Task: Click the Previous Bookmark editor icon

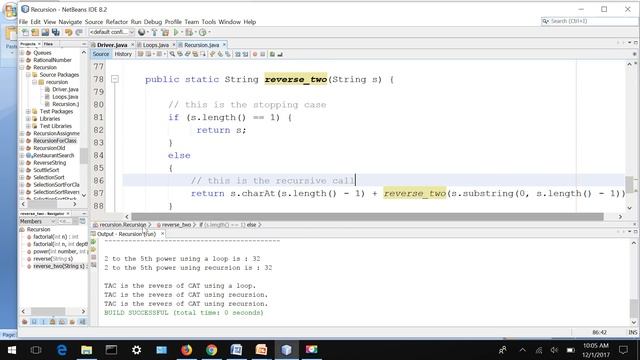Action: coord(212,54)
